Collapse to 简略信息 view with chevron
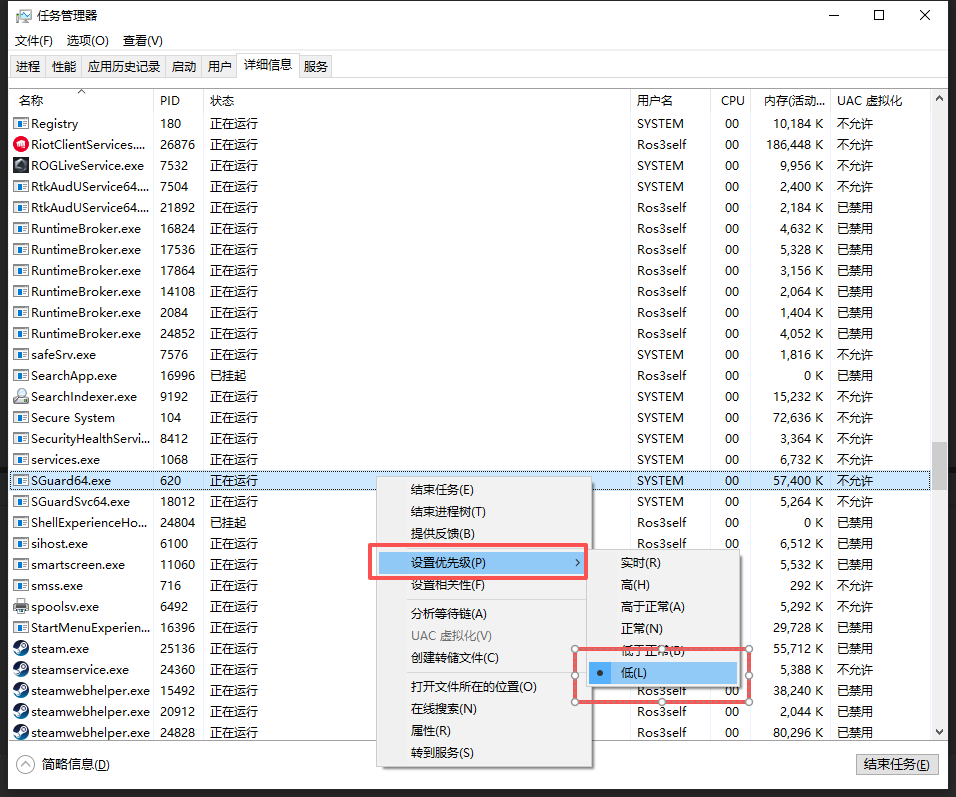The height and width of the screenshot is (797, 956). pos(25,765)
